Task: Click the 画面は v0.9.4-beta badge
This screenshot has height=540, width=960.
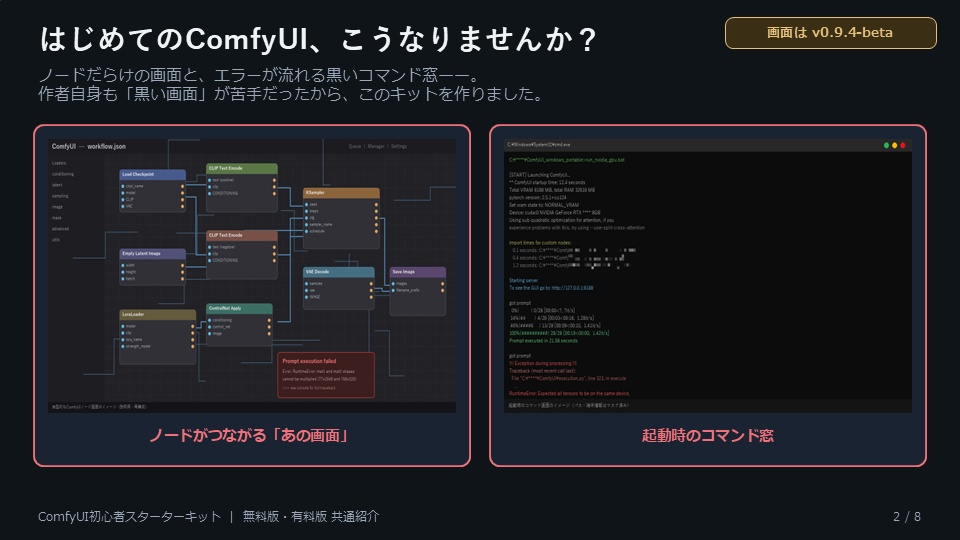Action: [x=830, y=33]
